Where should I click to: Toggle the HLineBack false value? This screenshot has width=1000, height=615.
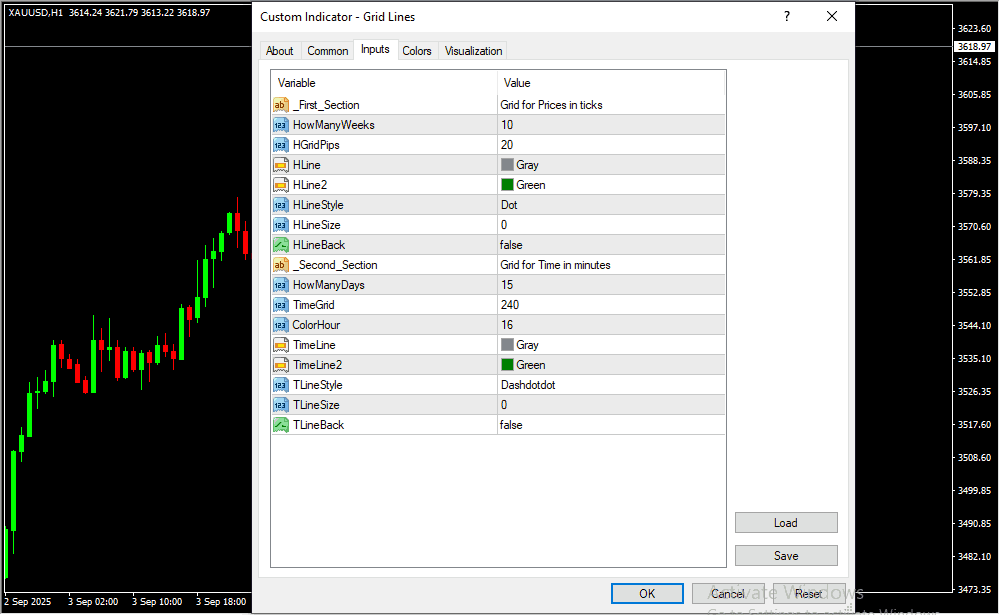click(x=511, y=245)
